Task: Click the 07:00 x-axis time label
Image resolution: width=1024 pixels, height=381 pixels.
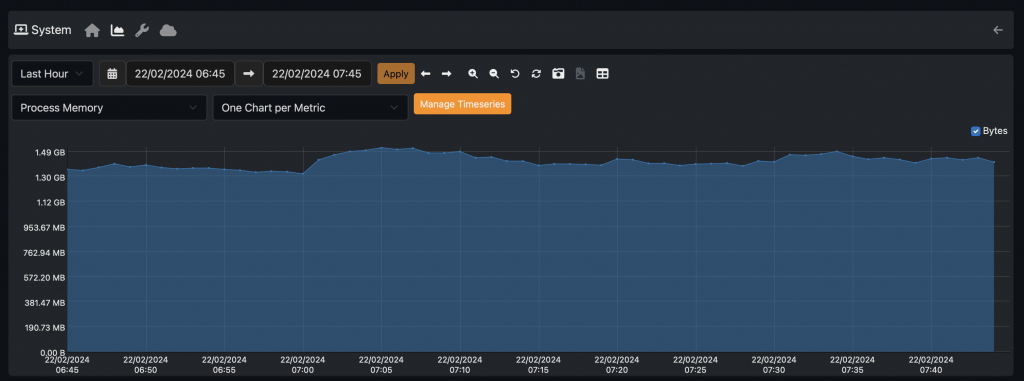Action: [x=303, y=365]
